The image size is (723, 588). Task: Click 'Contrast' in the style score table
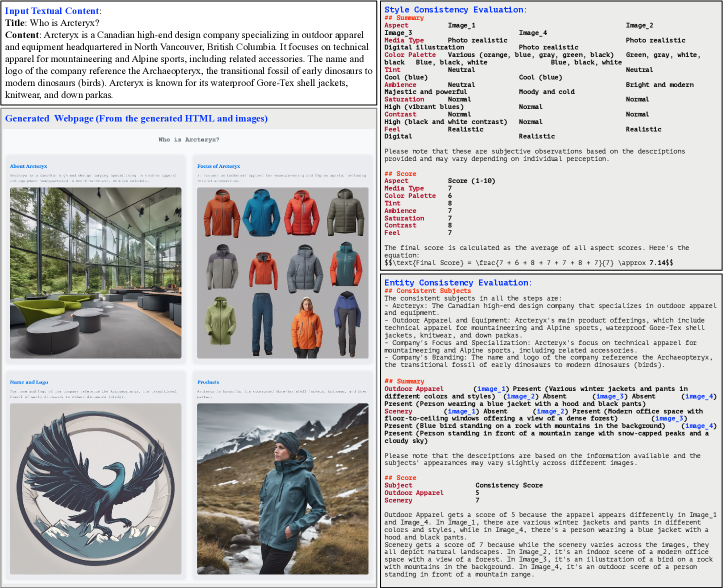pos(400,226)
